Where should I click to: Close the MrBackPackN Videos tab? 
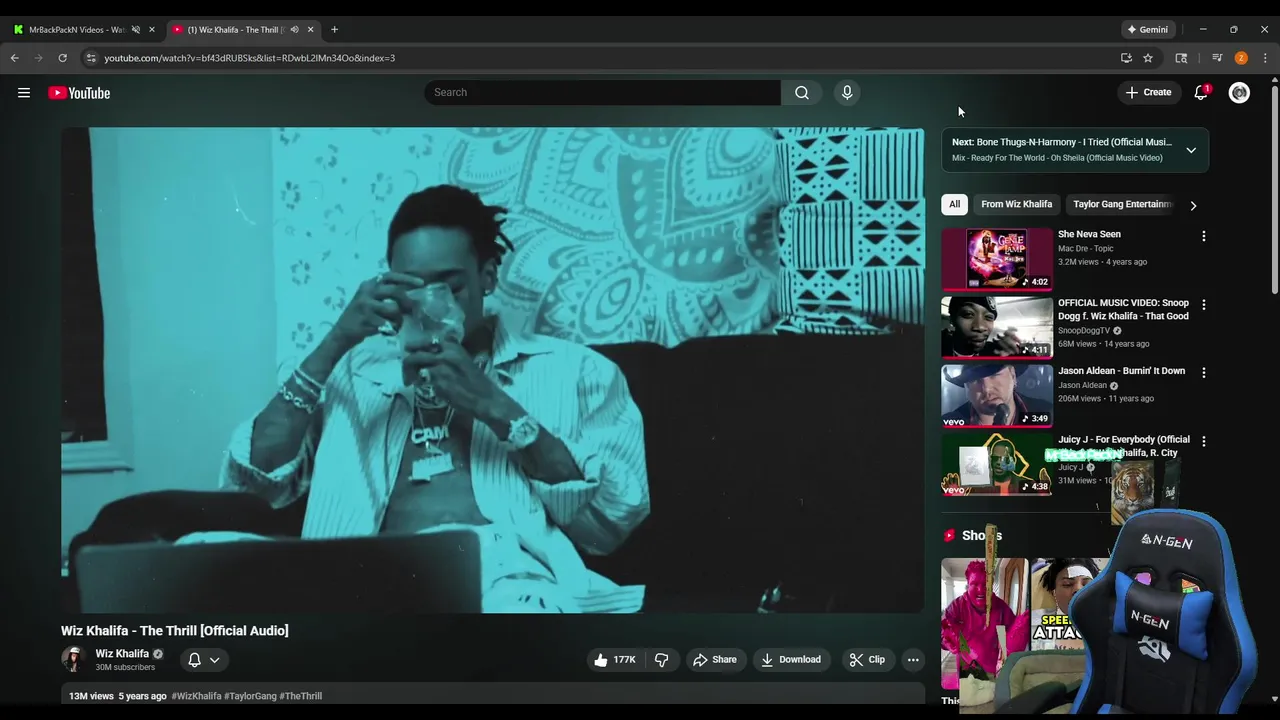(x=152, y=29)
